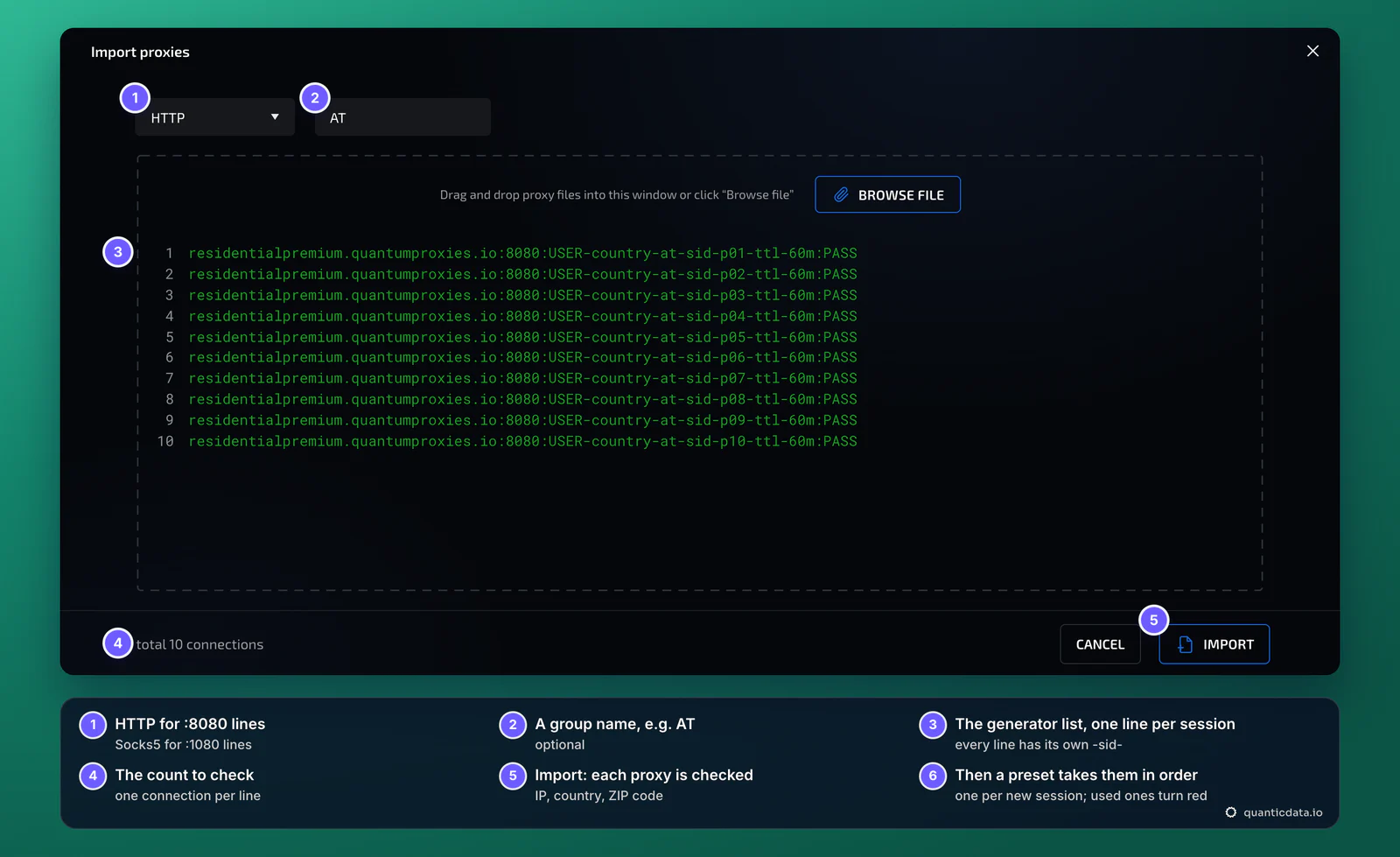Click the 'Drag and drop proxy files' hint text
Screen dimensions: 1400x857
pyautogui.click(x=616, y=194)
